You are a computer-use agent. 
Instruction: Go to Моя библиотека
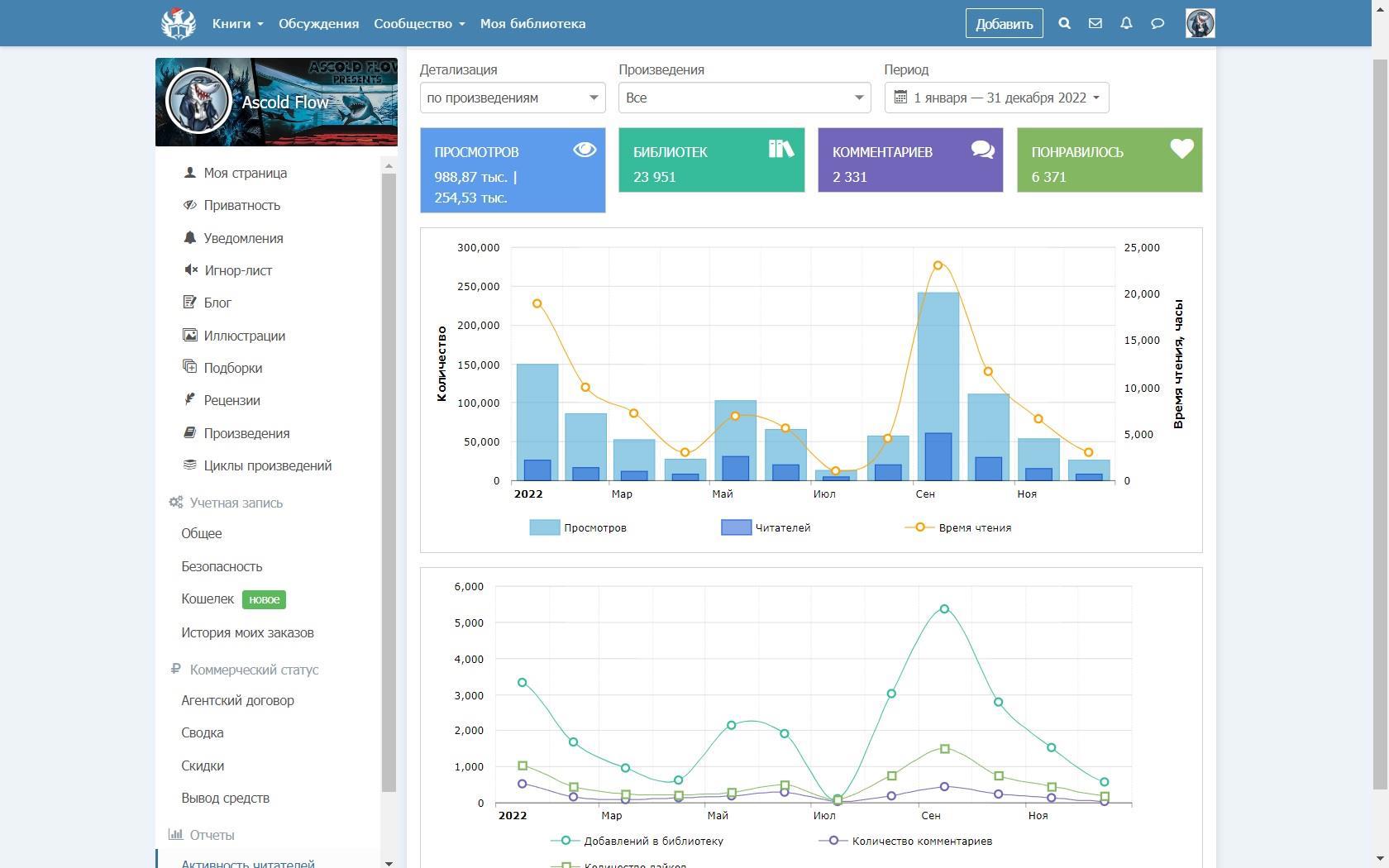(x=532, y=23)
